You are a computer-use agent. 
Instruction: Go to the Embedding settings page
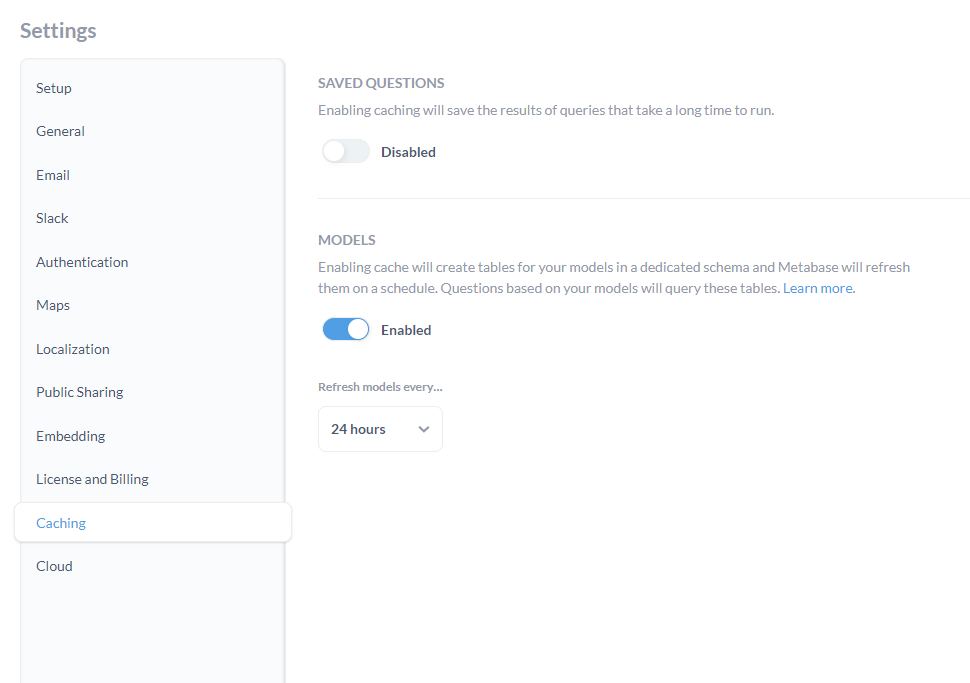[x=70, y=436]
